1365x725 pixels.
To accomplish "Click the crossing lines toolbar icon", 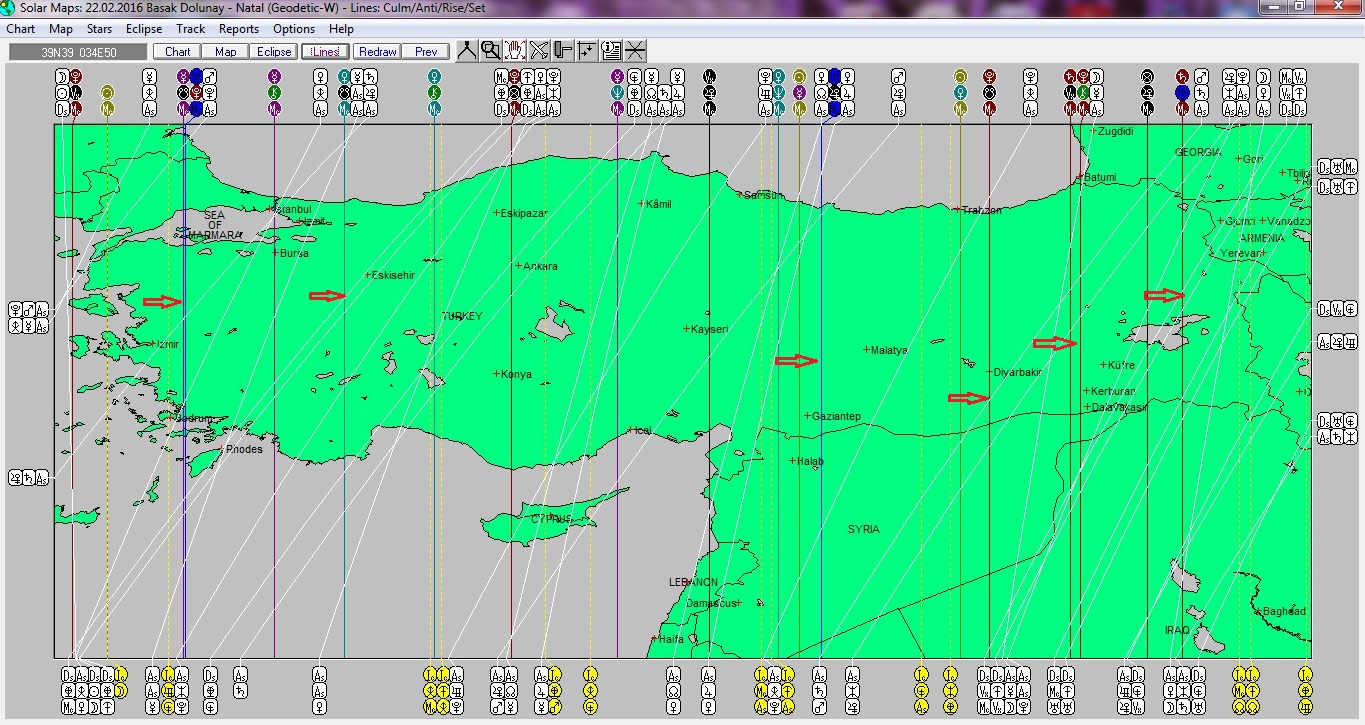I will pyautogui.click(x=635, y=51).
